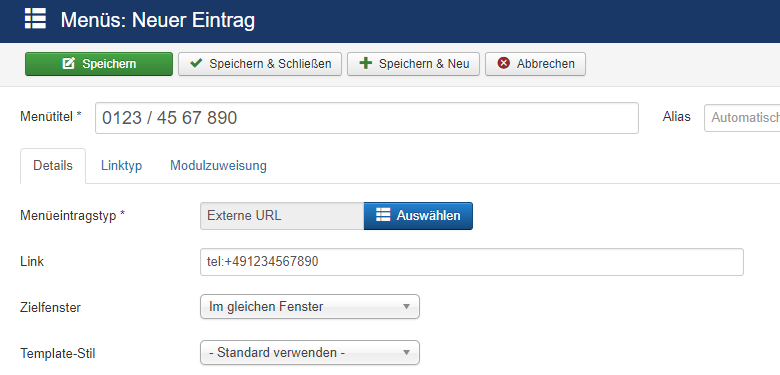
Task: Switch to the Linktyp tab
Action: point(121,166)
